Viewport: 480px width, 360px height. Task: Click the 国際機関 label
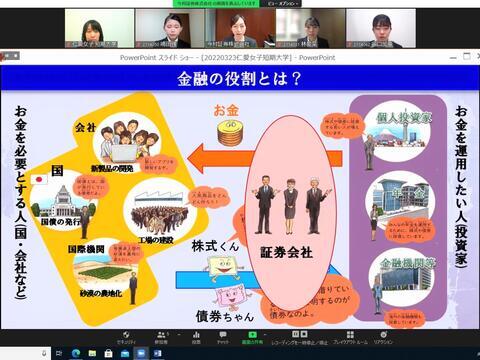point(86,249)
